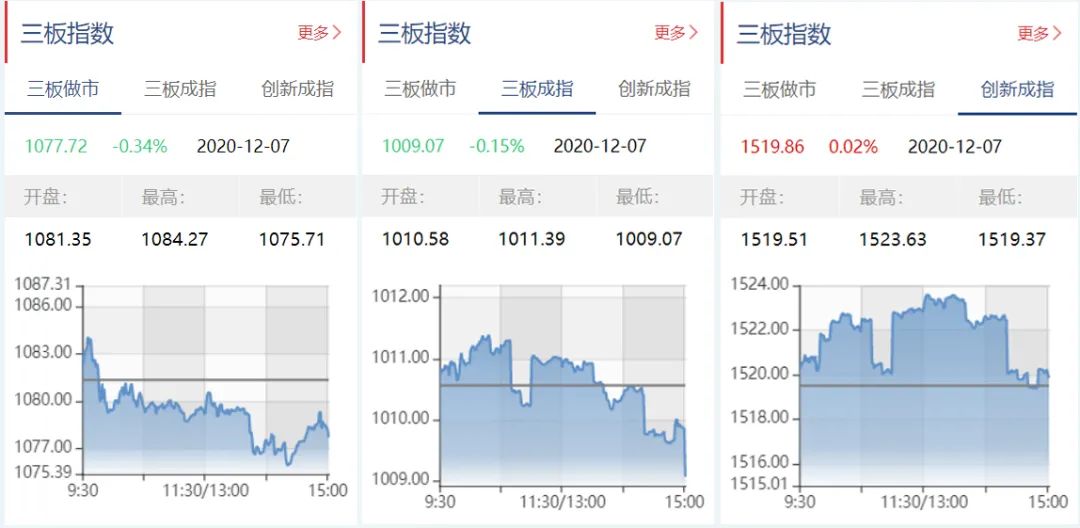The width and height of the screenshot is (1080, 528).
Task: Switch the left panel to the 创新成指 tab
Action: click(297, 89)
